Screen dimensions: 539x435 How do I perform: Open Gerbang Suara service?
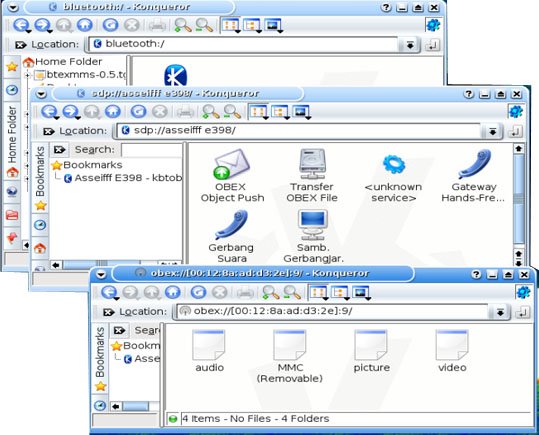(x=231, y=237)
